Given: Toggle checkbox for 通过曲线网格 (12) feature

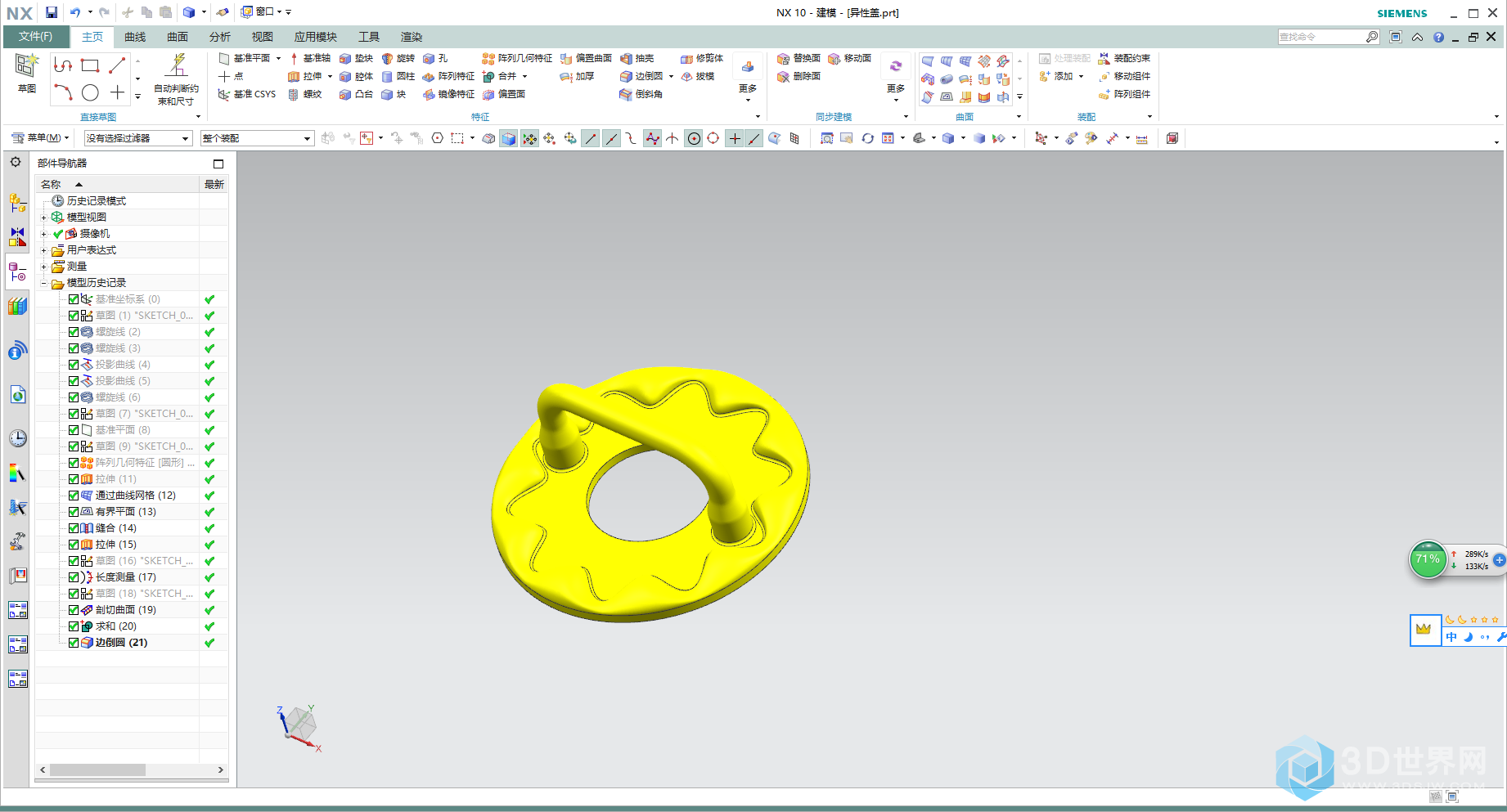Looking at the screenshot, I should click(74, 496).
